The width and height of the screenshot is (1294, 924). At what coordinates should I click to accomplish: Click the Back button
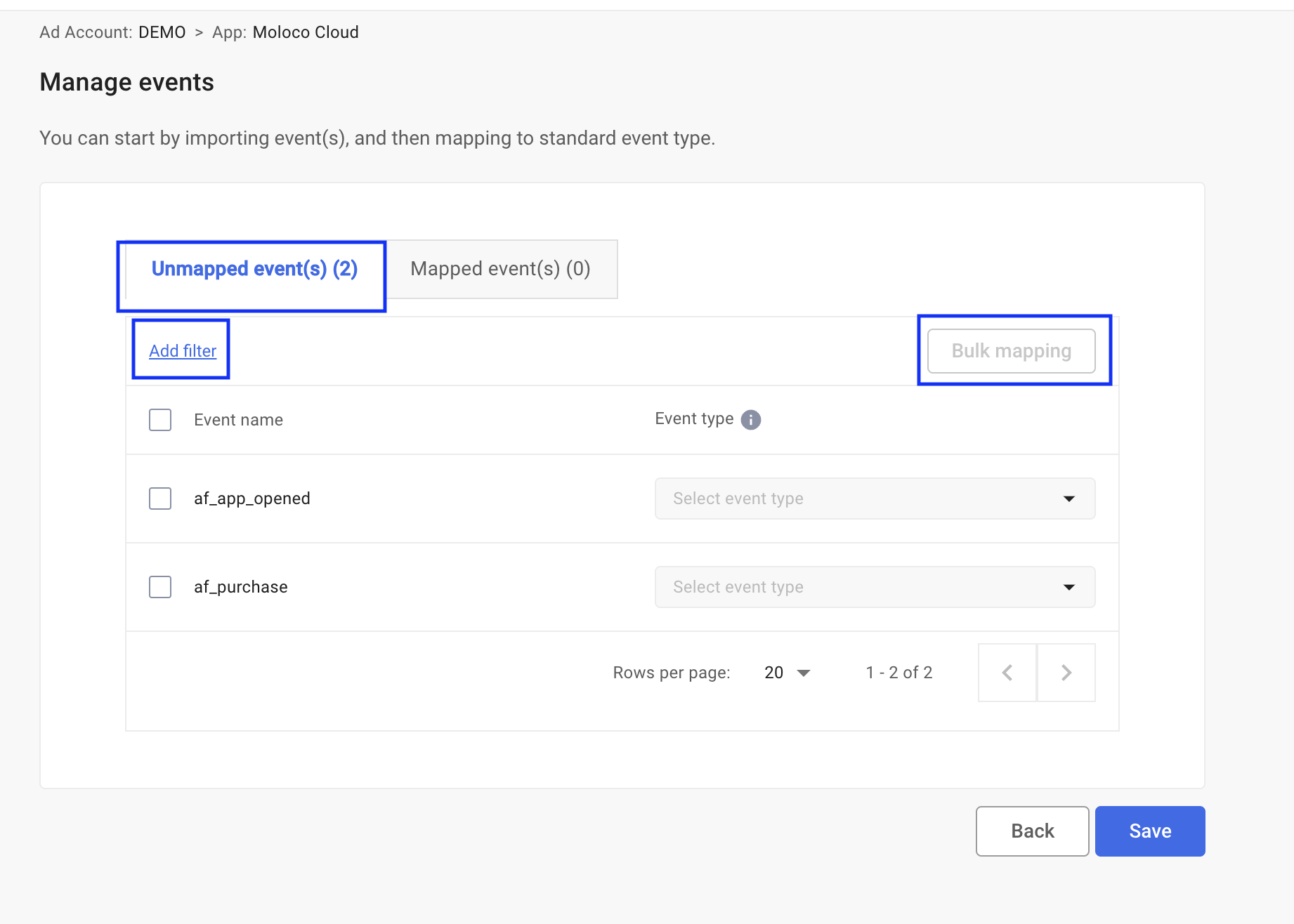point(1032,831)
